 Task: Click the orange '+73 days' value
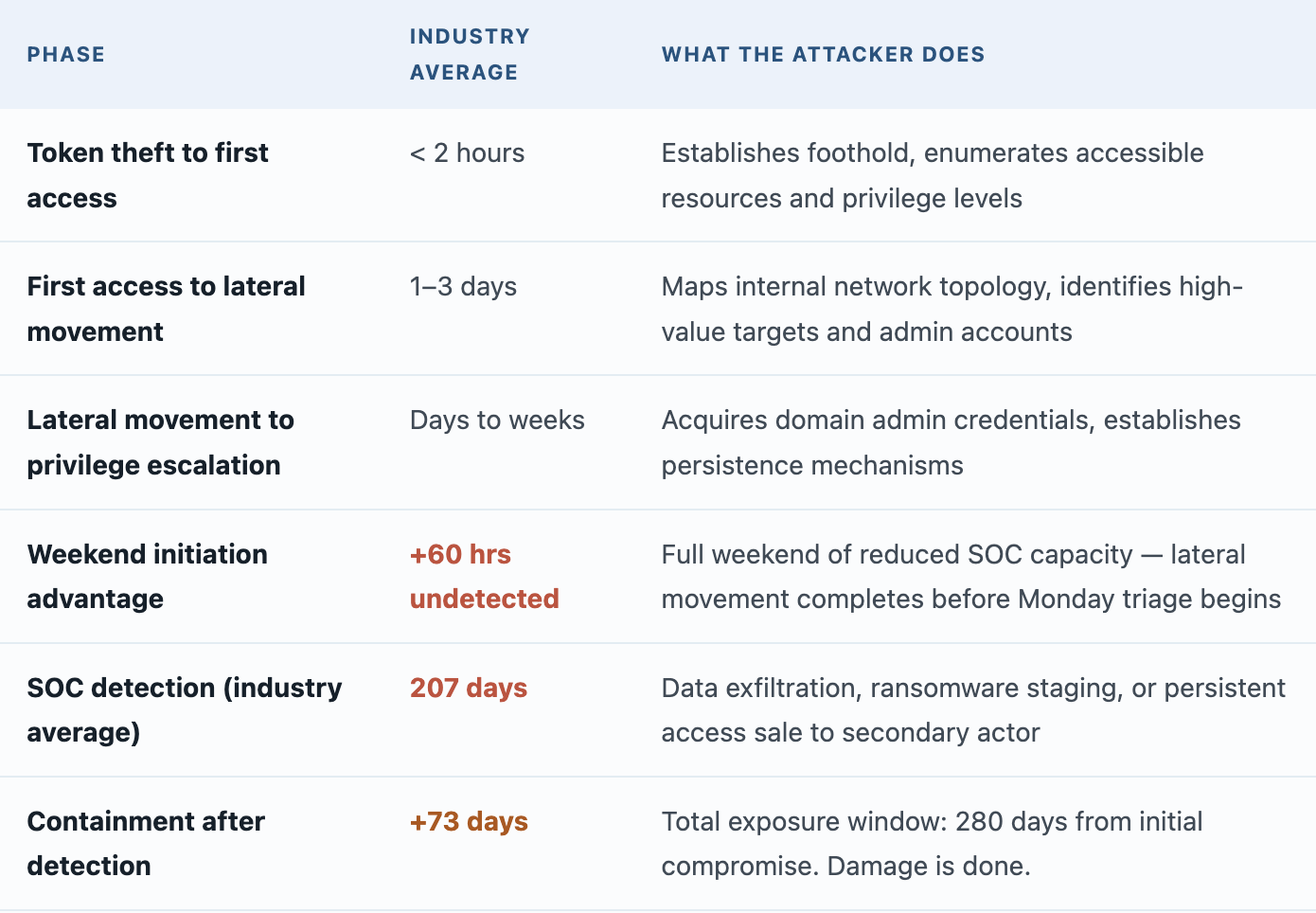click(469, 821)
